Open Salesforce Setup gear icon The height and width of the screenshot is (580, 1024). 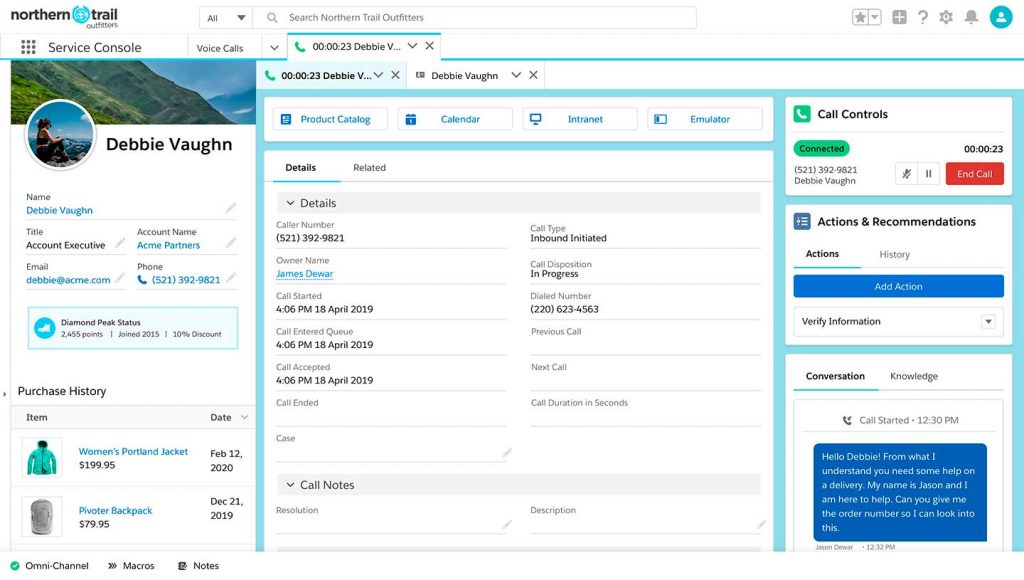pos(946,16)
